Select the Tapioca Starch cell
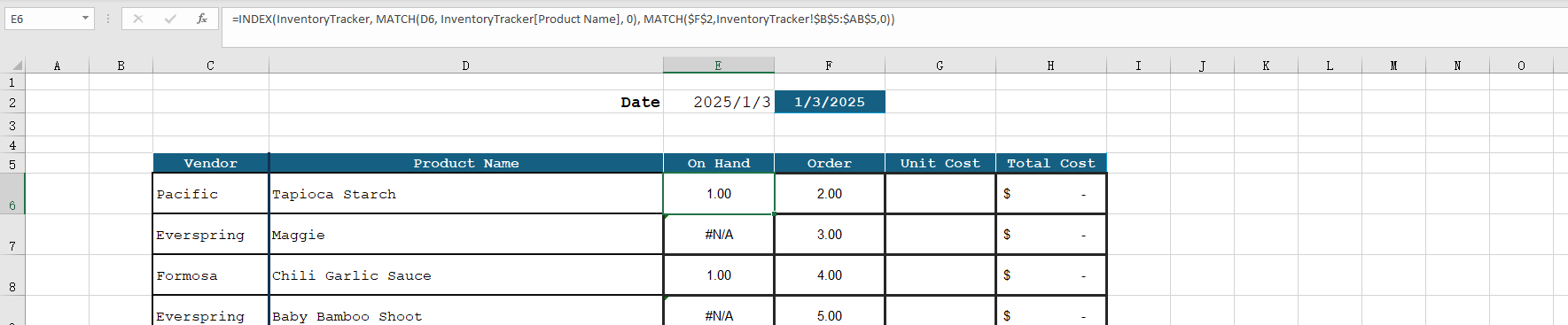The image size is (1568, 325). click(465, 193)
